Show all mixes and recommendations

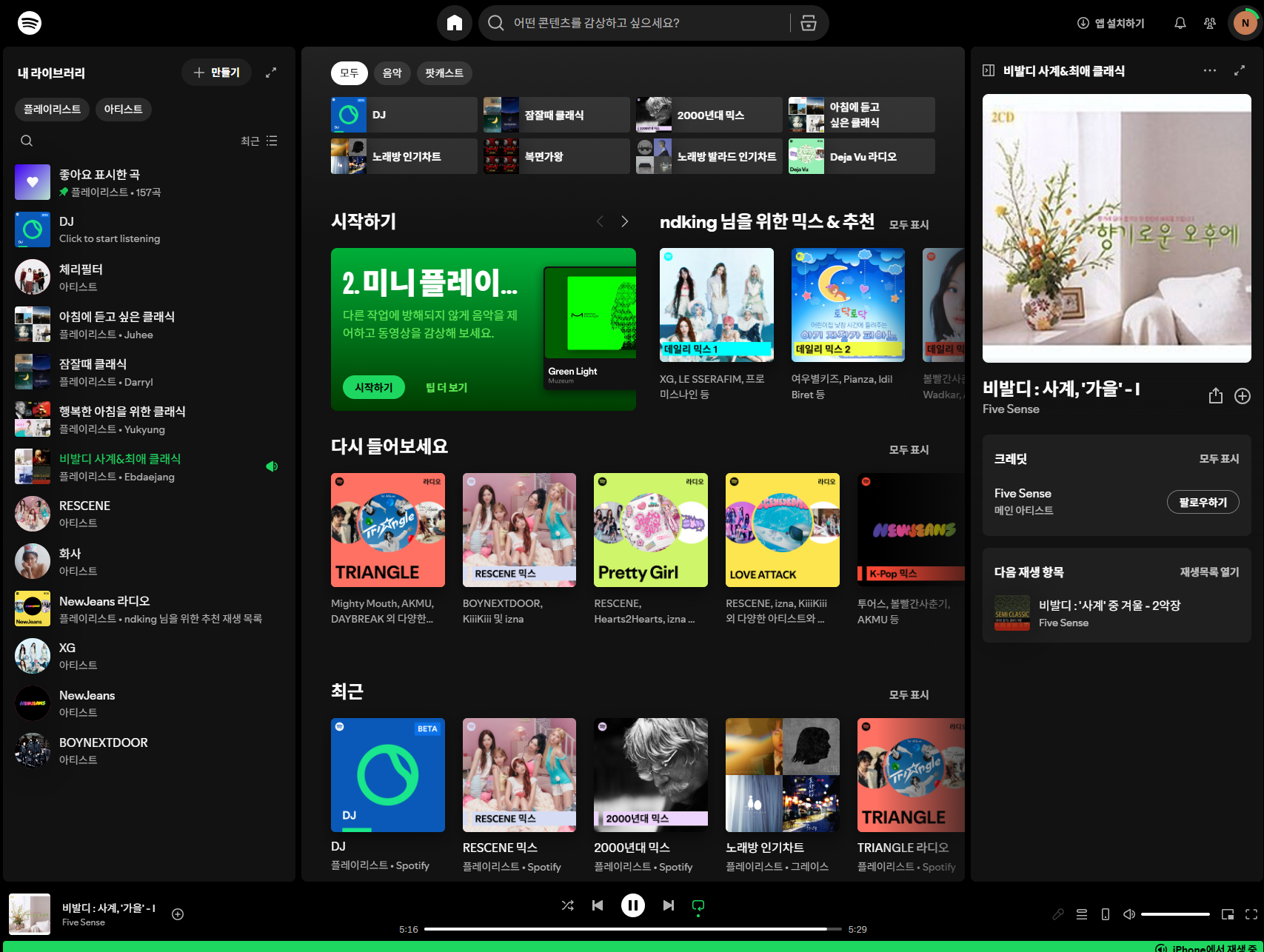(909, 224)
